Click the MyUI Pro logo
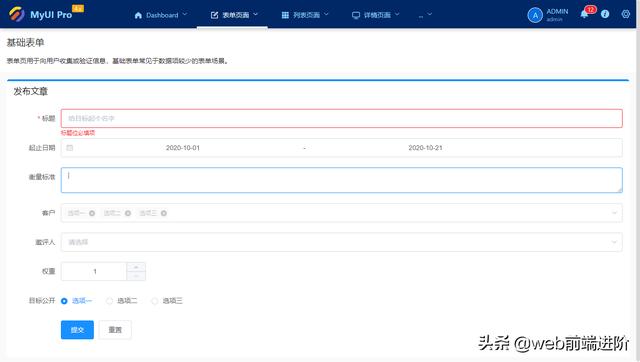Image resolution: width=640 pixels, height=362 pixels. [41, 14]
